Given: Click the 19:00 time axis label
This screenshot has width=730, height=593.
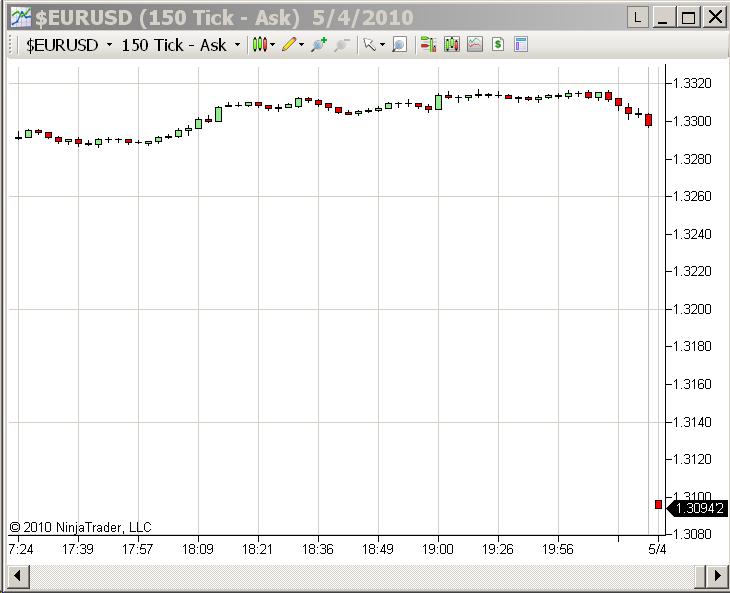Looking at the screenshot, I should click(x=438, y=549).
